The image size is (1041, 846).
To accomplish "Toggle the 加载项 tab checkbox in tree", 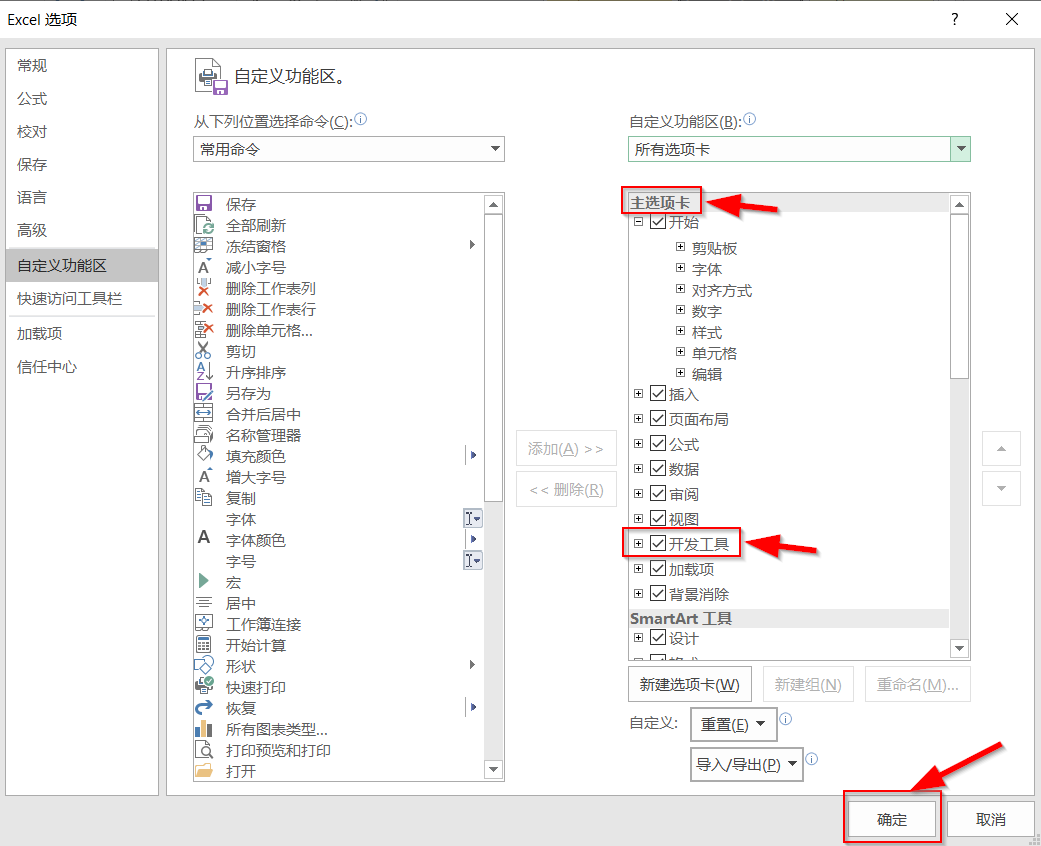I will [x=658, y=568].
